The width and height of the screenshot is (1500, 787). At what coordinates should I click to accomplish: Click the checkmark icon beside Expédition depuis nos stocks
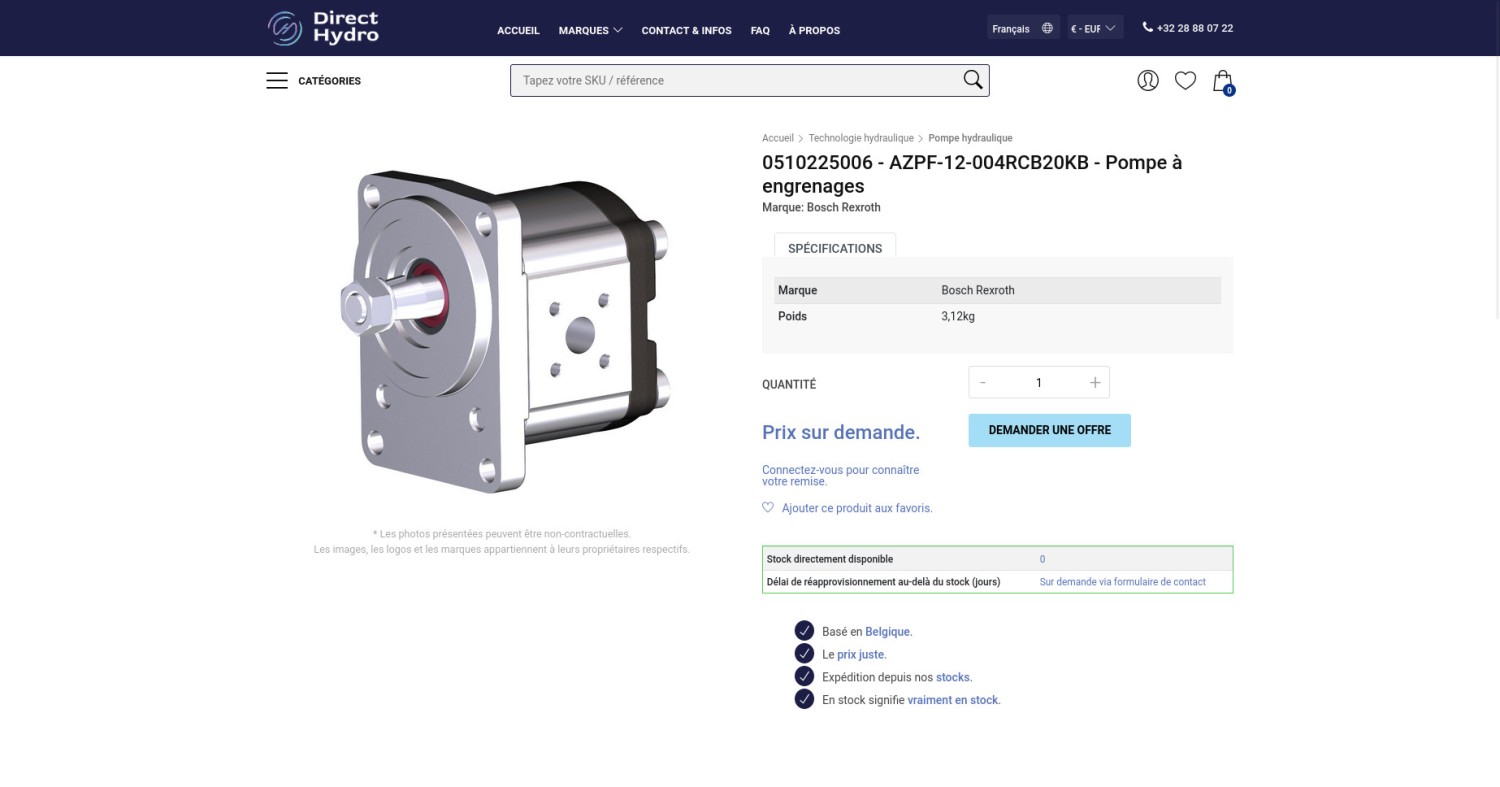click(x=804, y=677)
